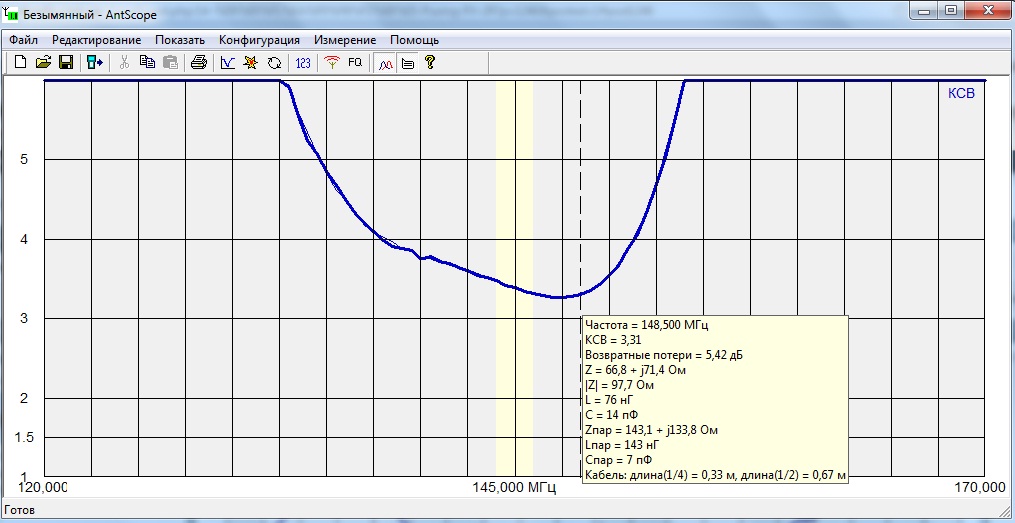Click the SWR graph chart icon
1015x523 pixels.
[228, 63]
